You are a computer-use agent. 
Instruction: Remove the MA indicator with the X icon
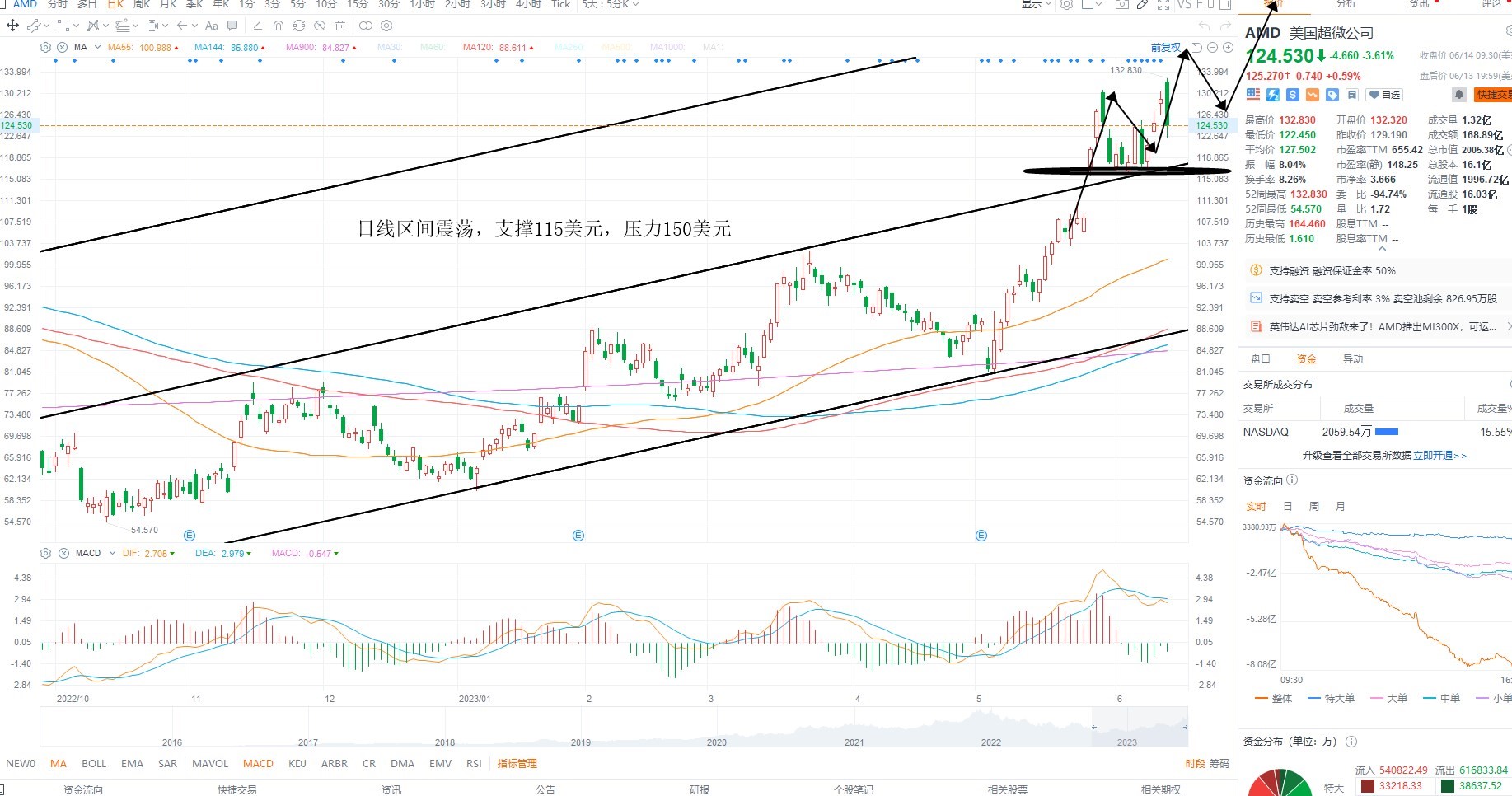coord(62,47)
